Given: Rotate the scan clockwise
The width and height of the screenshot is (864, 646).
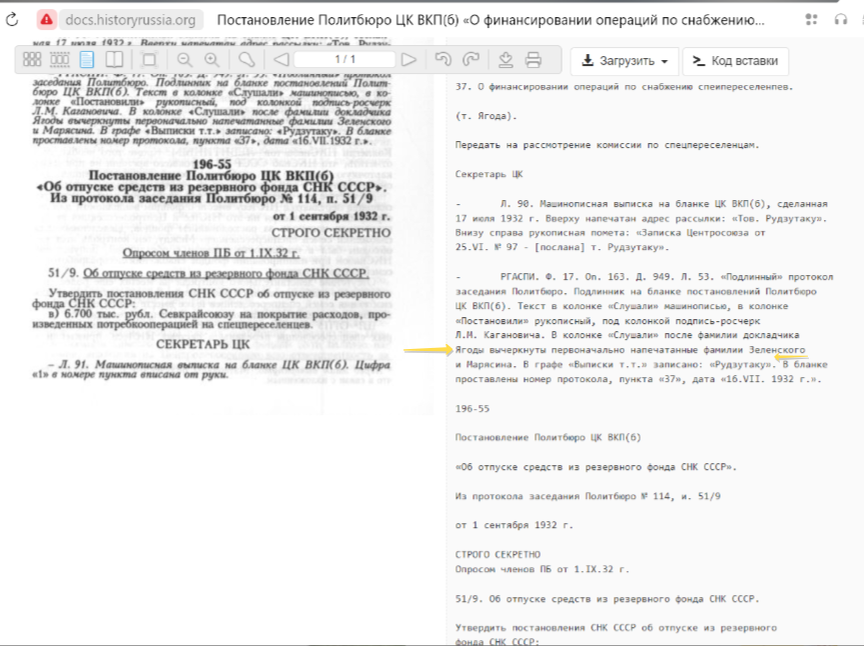Looking at the screenshot, I should pyautogui.click(x=471, y=60).
